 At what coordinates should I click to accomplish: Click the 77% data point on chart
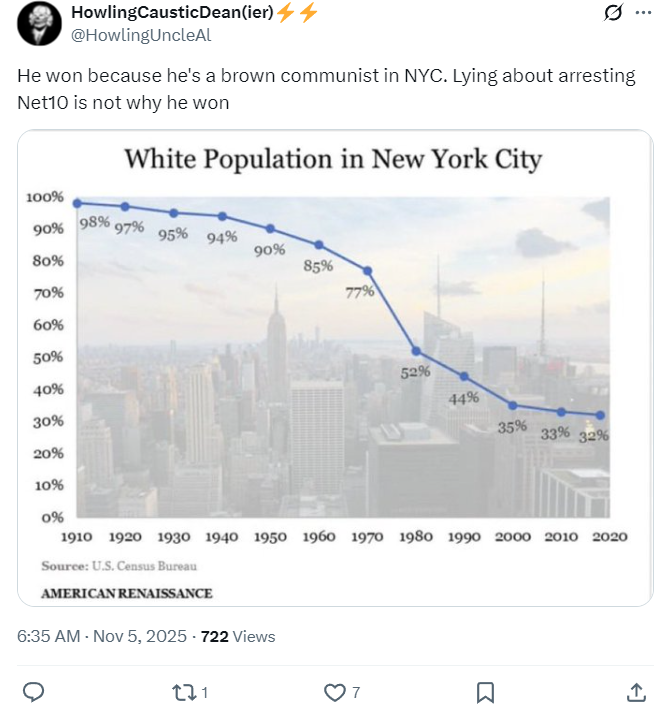[368, 271]
